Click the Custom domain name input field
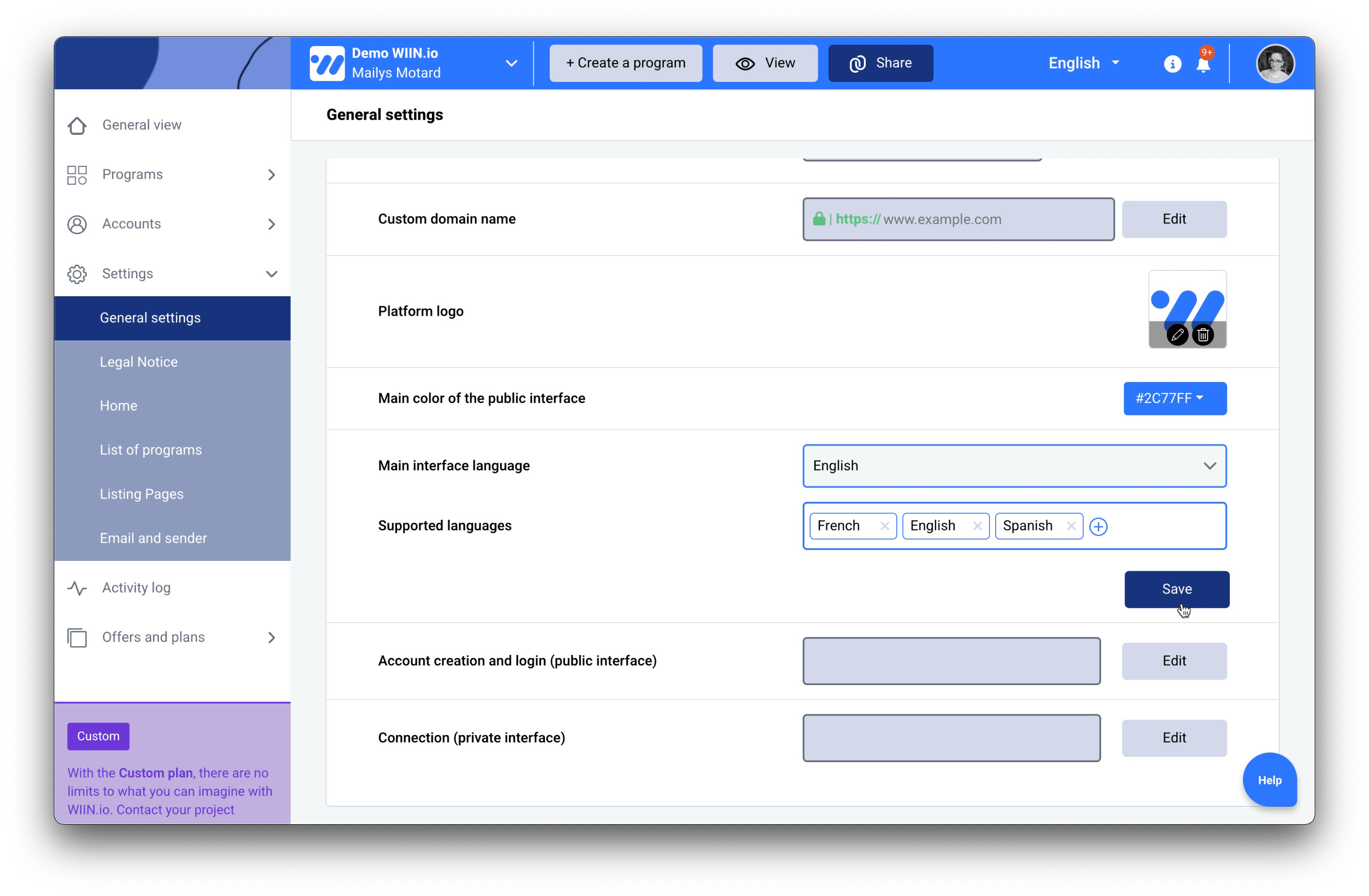Screen dimensions: 1369x896 pyautogui.click(x=958, y=219)
